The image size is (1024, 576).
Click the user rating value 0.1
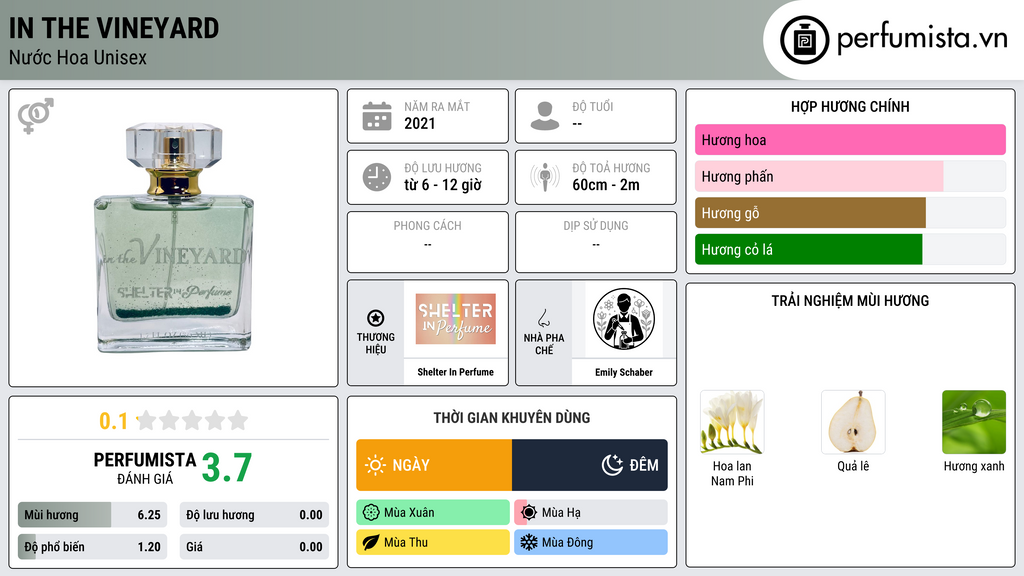tap(114, 421)
